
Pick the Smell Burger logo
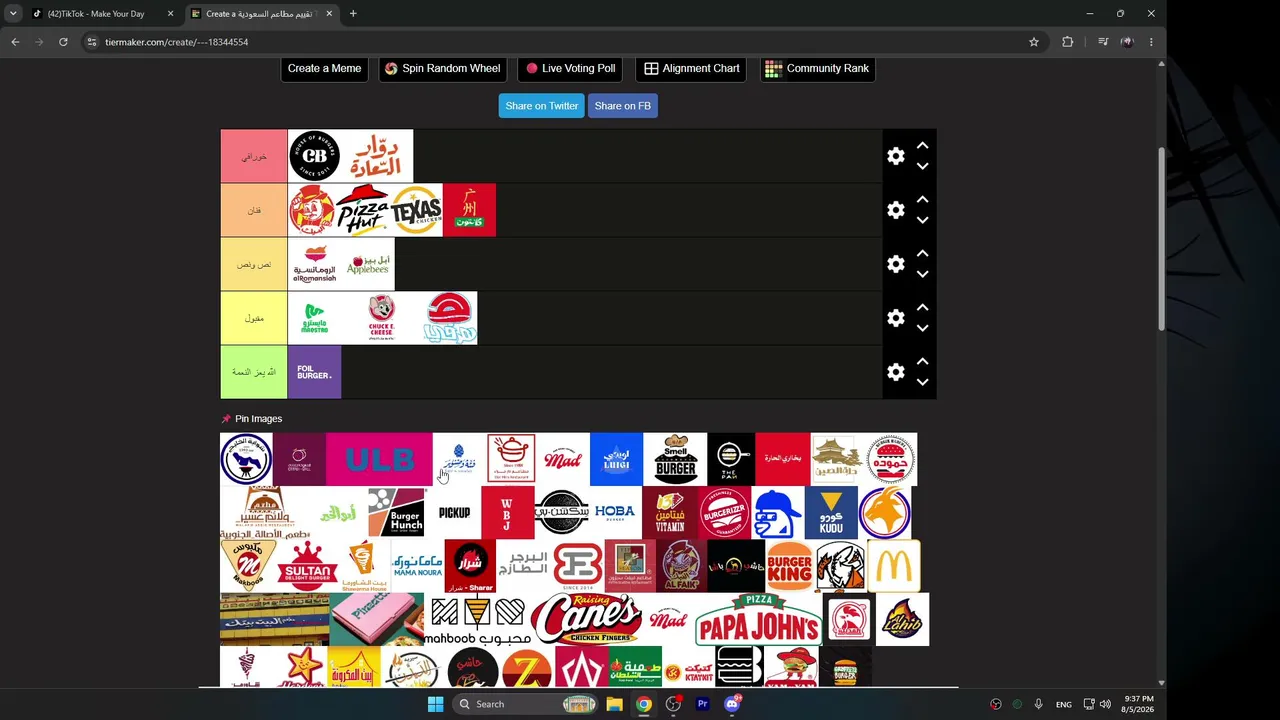click(675, 459)
